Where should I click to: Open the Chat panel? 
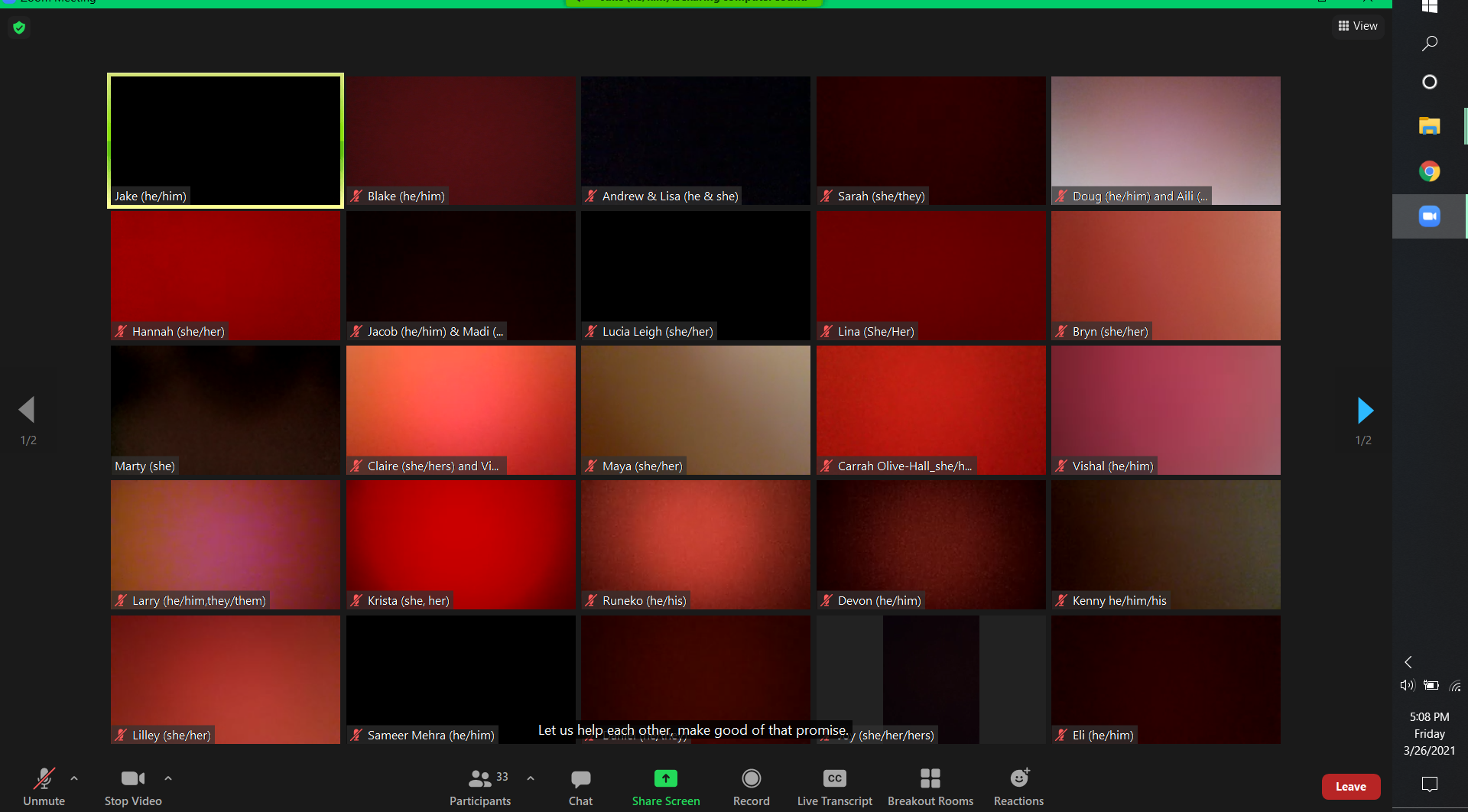pyautogui.click(x=580, y=787)
